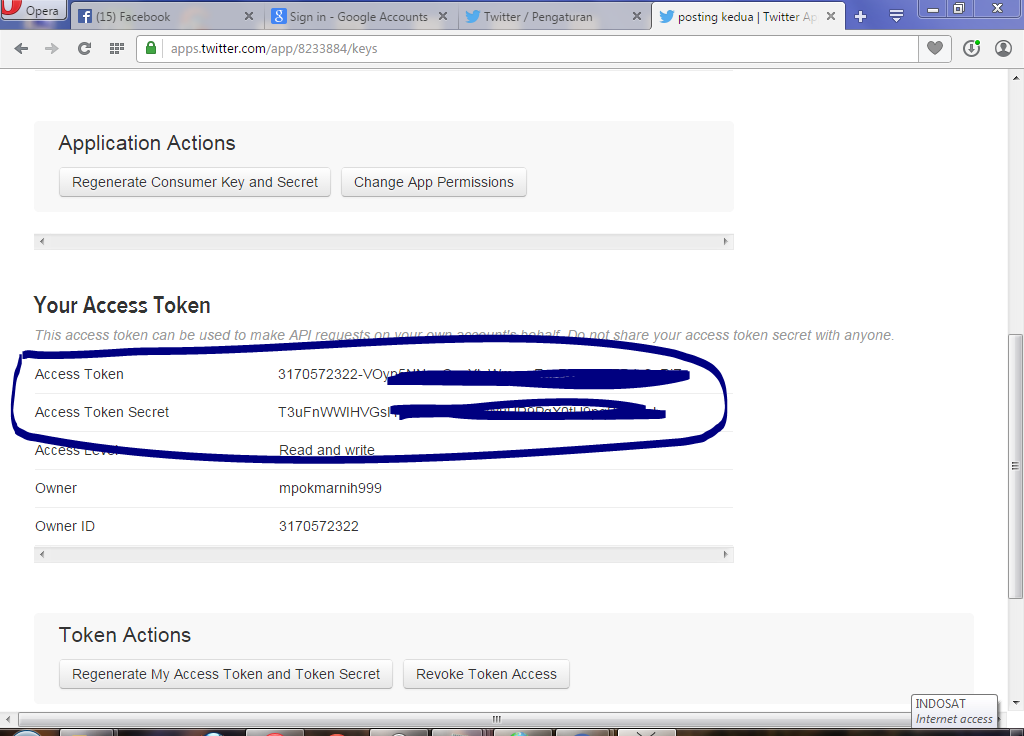
Task: Click the Your Access Token heading
Action: pyautogui.click(x=122, y=305)
